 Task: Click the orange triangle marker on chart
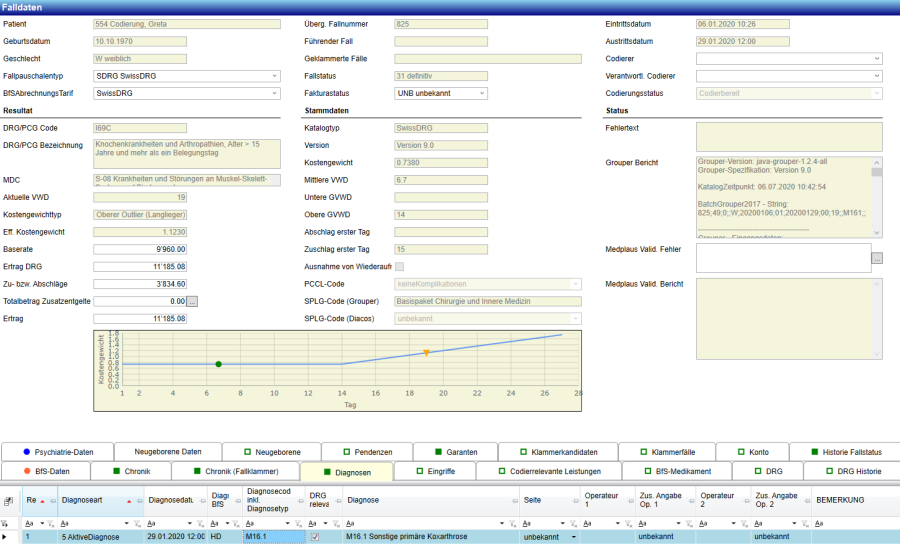(x=426, y=353)
